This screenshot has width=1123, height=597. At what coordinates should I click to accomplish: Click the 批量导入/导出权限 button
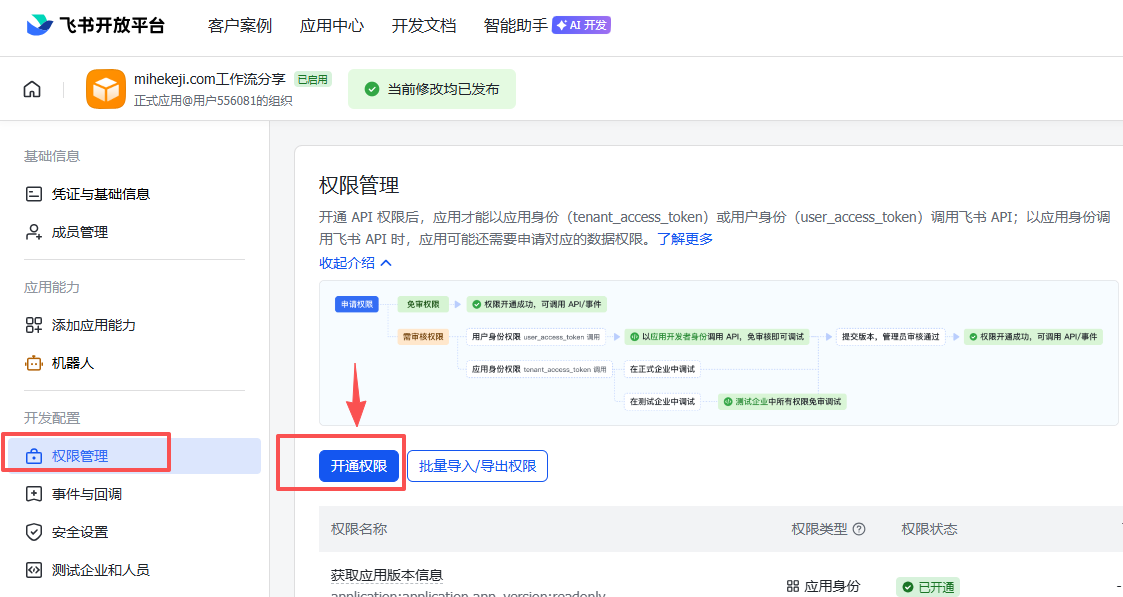pos(478,466)
